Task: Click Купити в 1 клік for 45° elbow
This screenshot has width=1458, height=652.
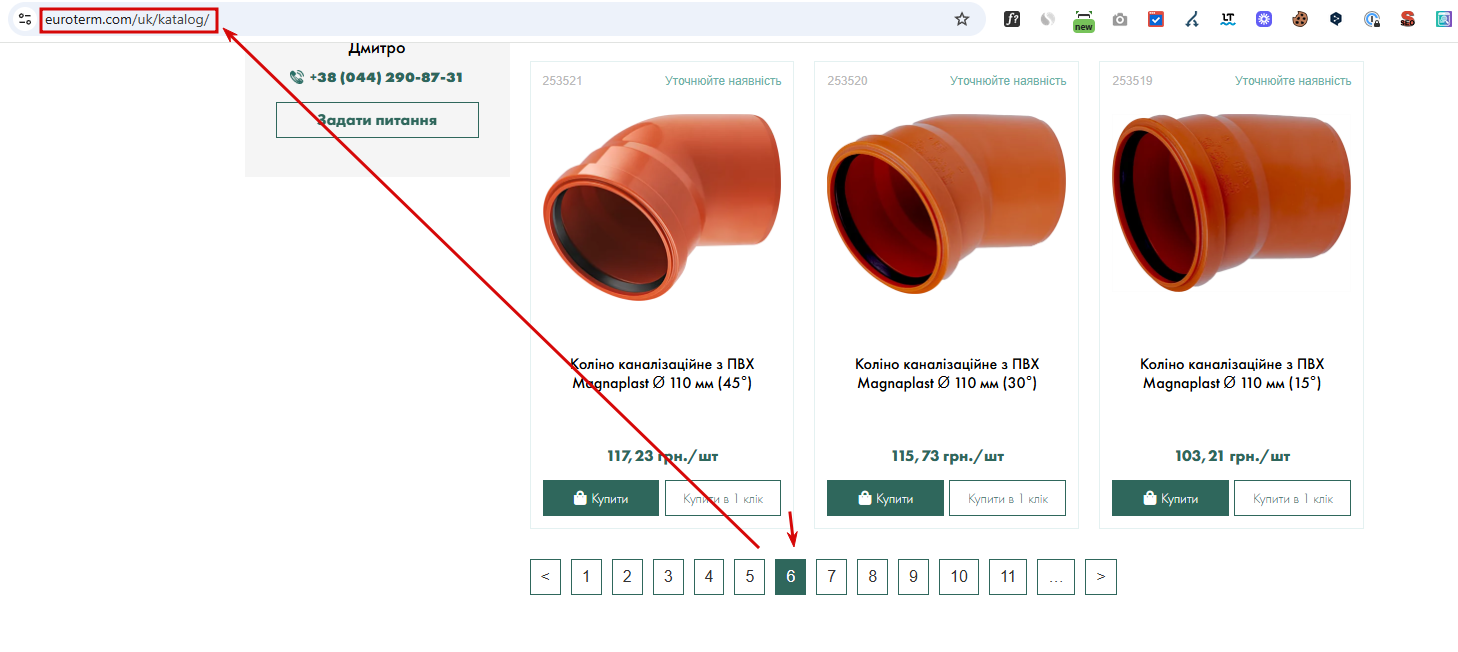Action: click(723, 498)
